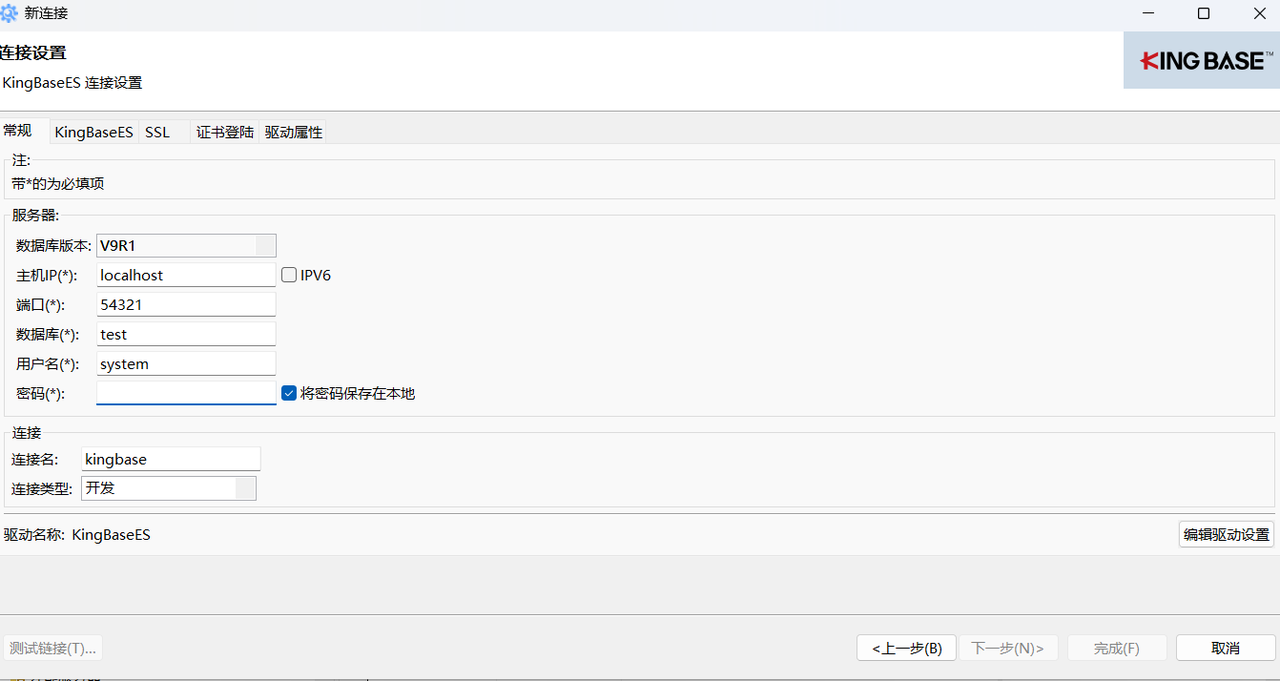Viewport: 1280px width, 681px height.
Task: Click the 完成(F) button
Action: pyautogui.click(x=1117, y=648)
